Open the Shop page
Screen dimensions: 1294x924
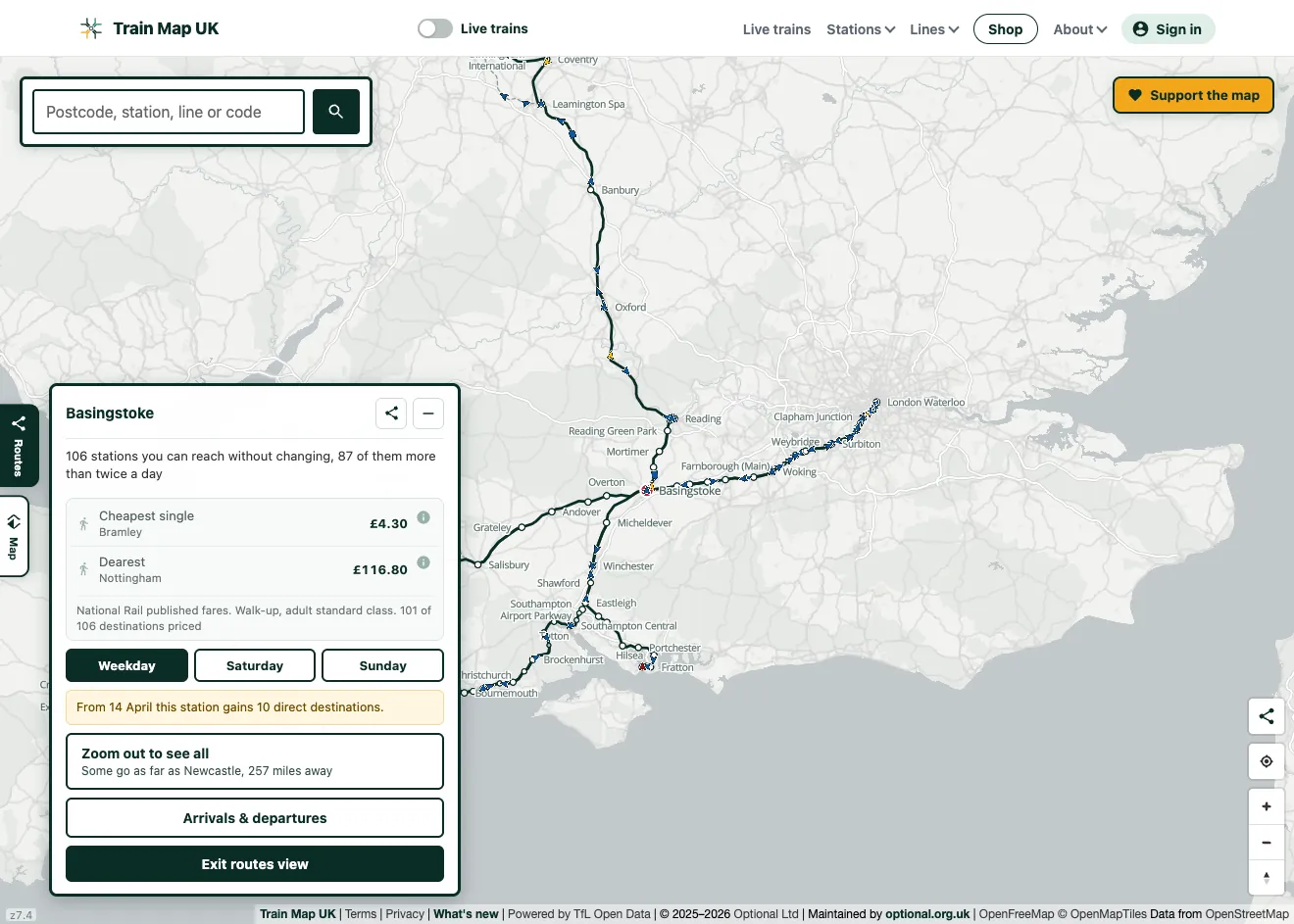(1005, 29)
